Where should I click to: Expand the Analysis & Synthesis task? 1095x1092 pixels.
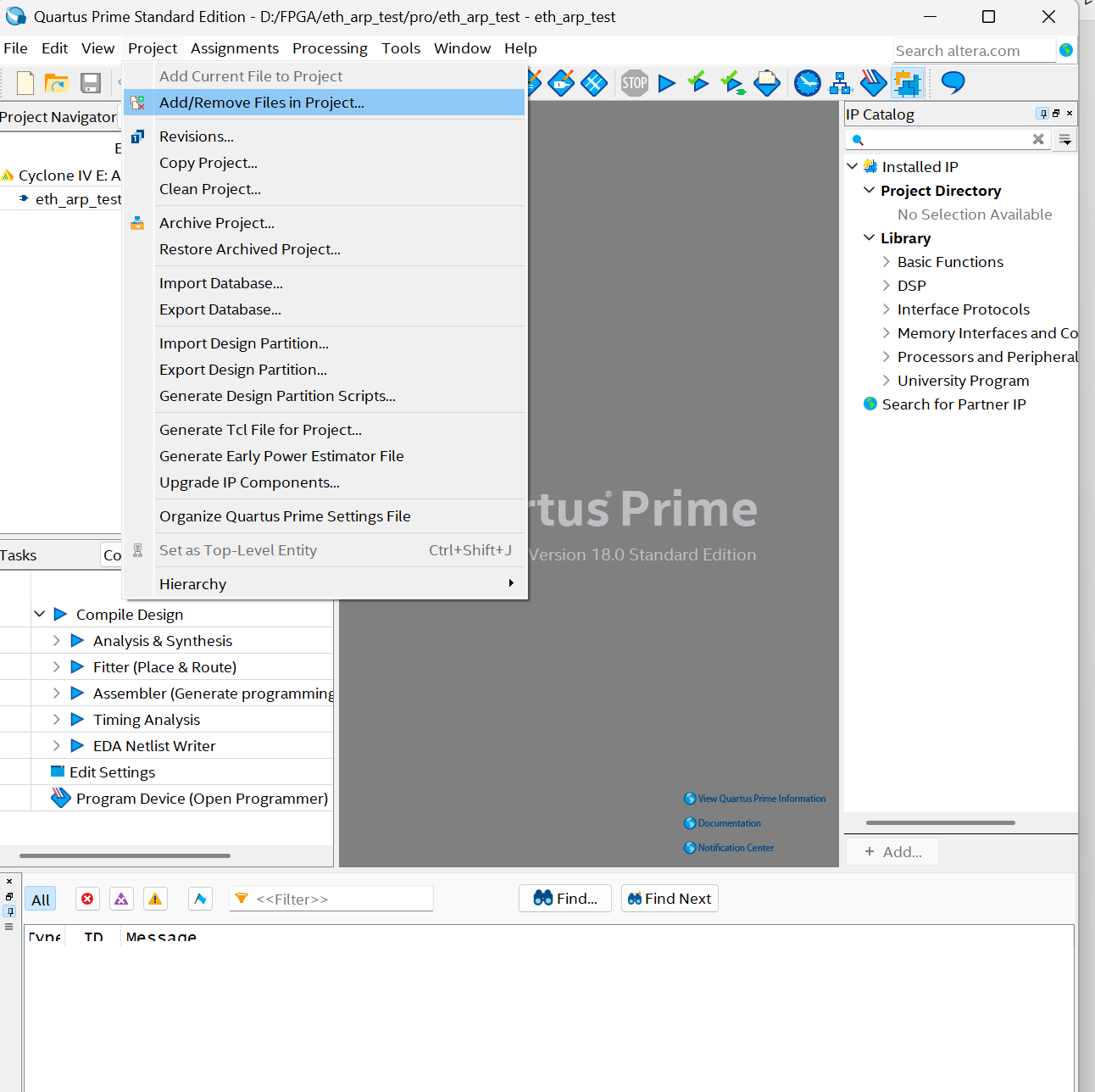pos(57,640)
